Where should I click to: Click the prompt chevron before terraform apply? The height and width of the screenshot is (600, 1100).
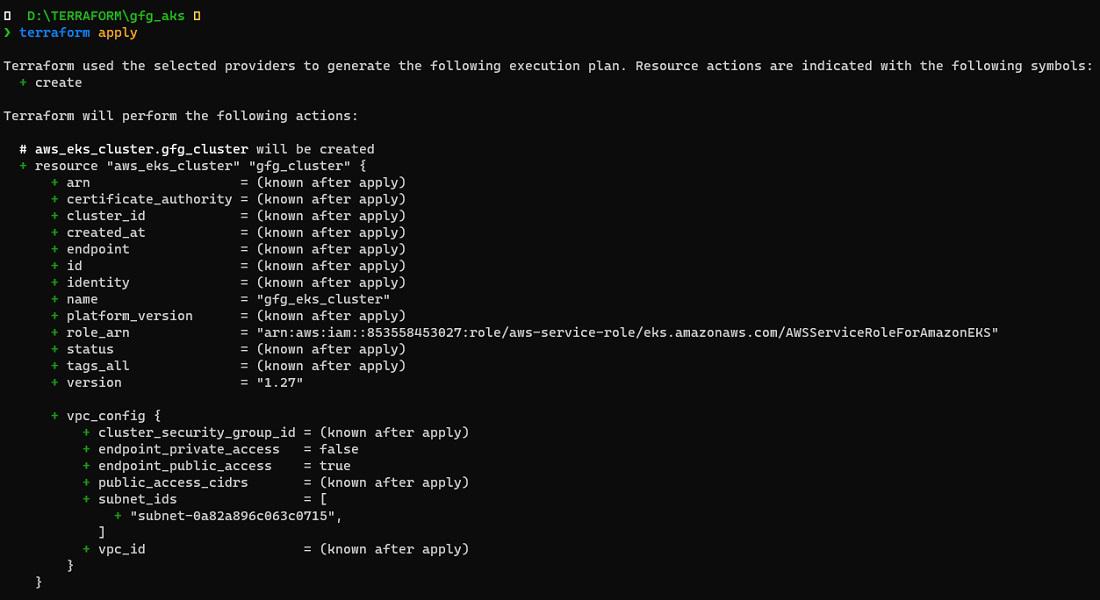(7, 33)
